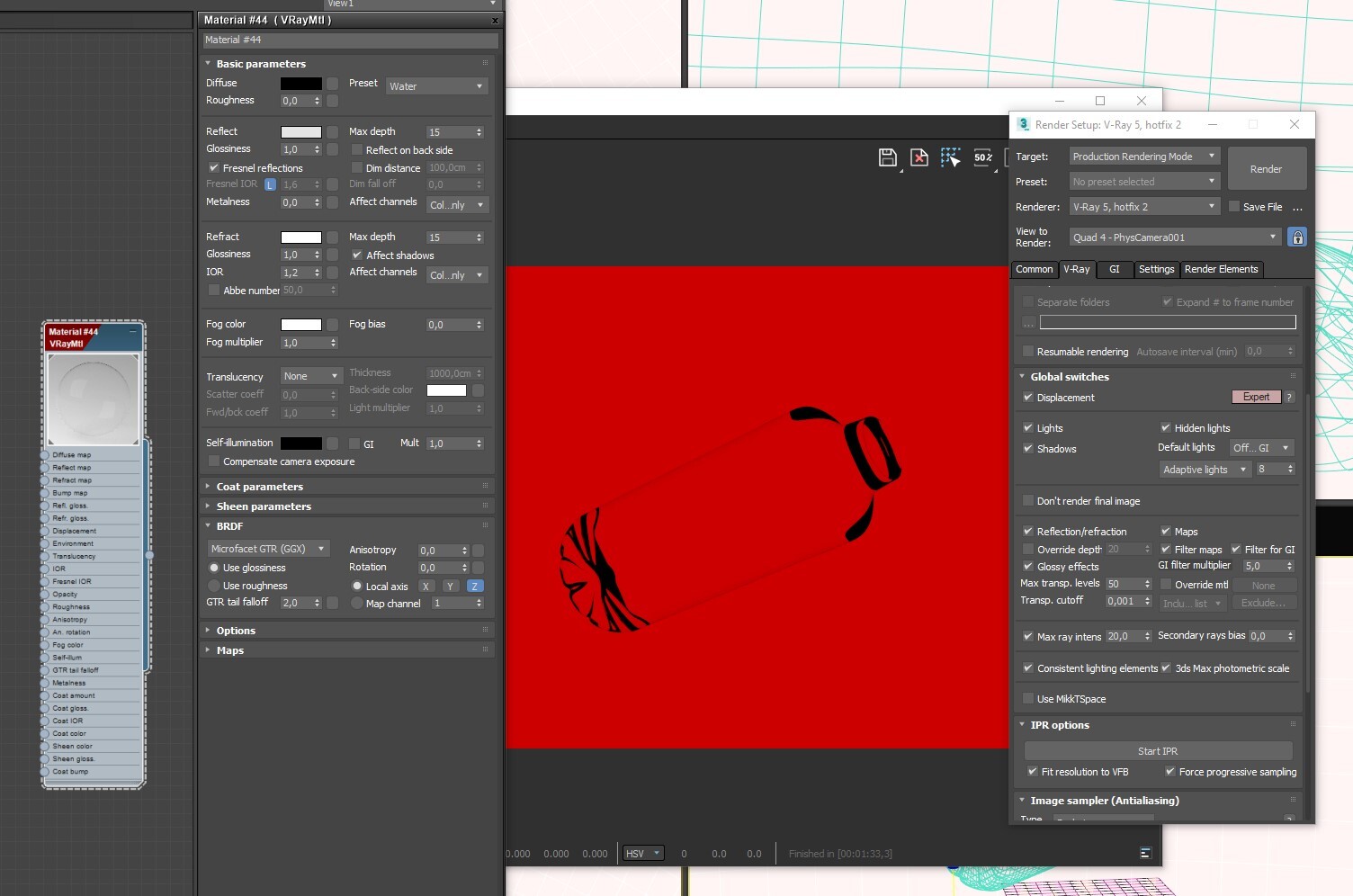Screen dimensions: 1353x896
Task: Clear the frame buffer image
Action: [x=918, y=157]
